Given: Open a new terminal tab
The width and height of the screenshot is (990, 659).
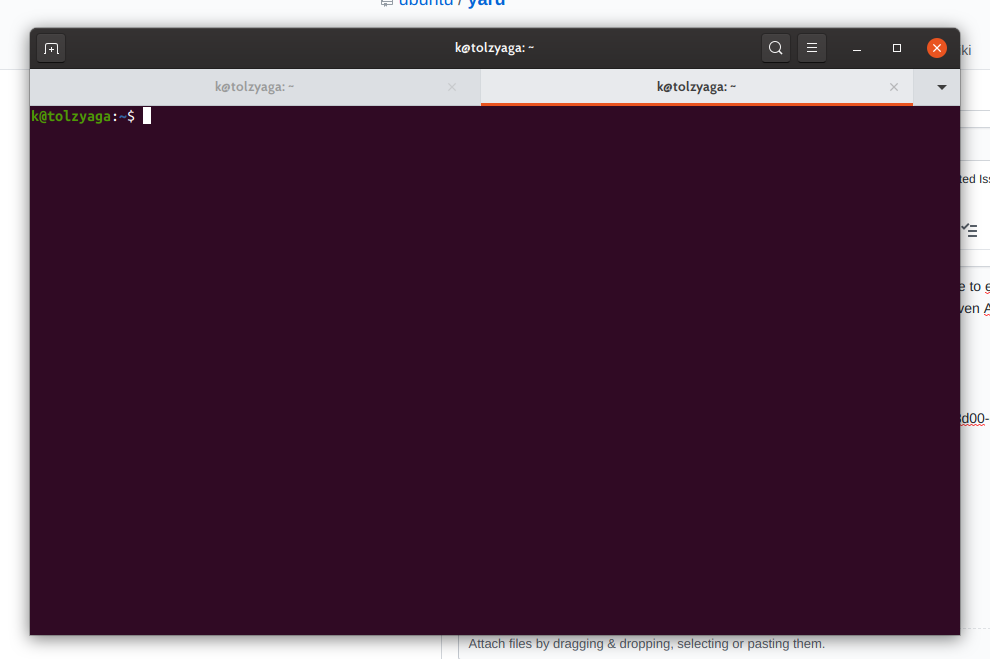Looking at the screenshot, I should pos(51,49).
